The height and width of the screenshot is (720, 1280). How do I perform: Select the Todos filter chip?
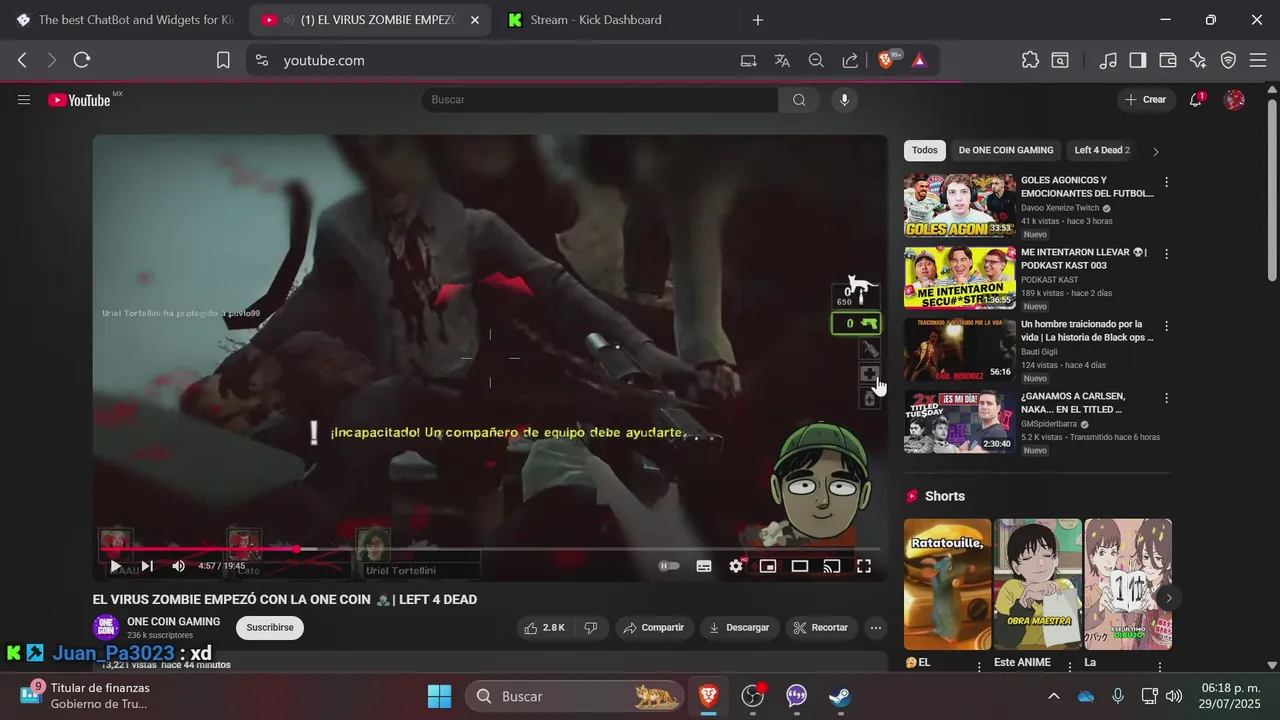(925, 151)
